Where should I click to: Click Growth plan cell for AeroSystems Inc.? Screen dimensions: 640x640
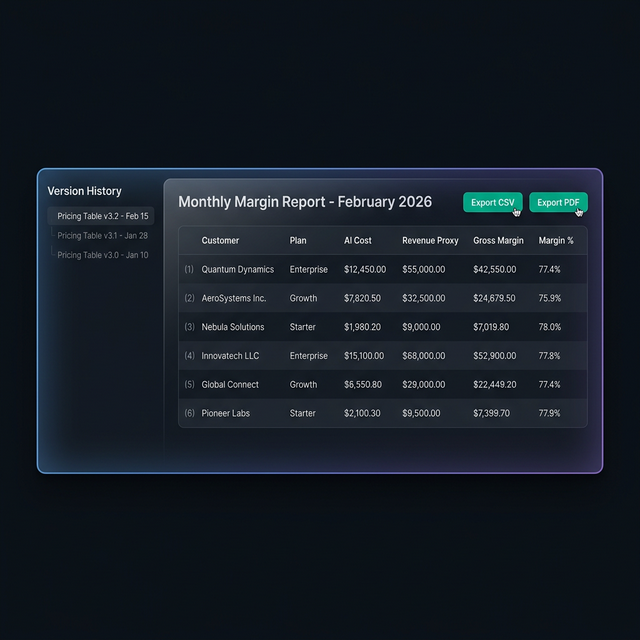(303, 298)
